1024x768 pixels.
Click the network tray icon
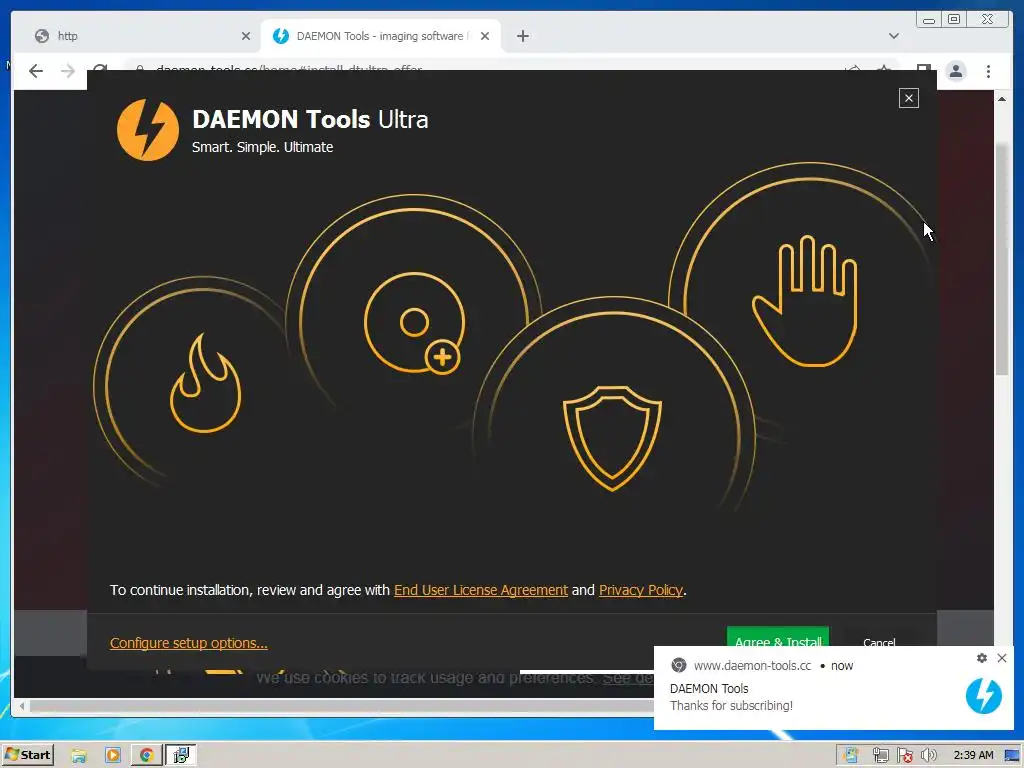(x=880, y=756)
